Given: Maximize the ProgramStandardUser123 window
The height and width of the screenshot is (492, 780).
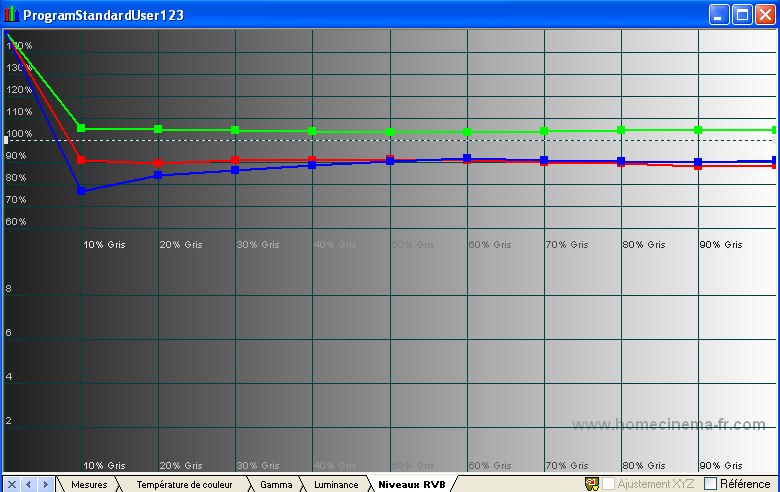Looking at the screenshot, I should click(742, 14).
